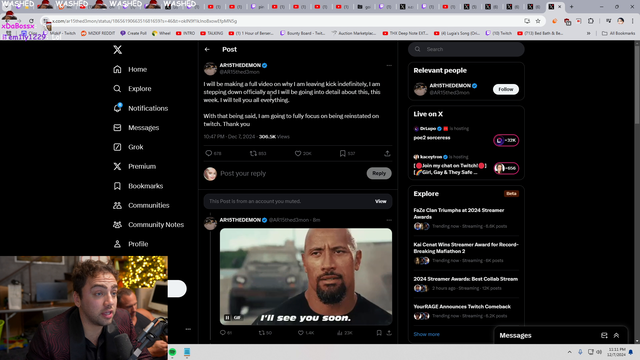Bookmark this page with the star icon
The width and height of the screenshot is (640, 360).
click(538, 21)
